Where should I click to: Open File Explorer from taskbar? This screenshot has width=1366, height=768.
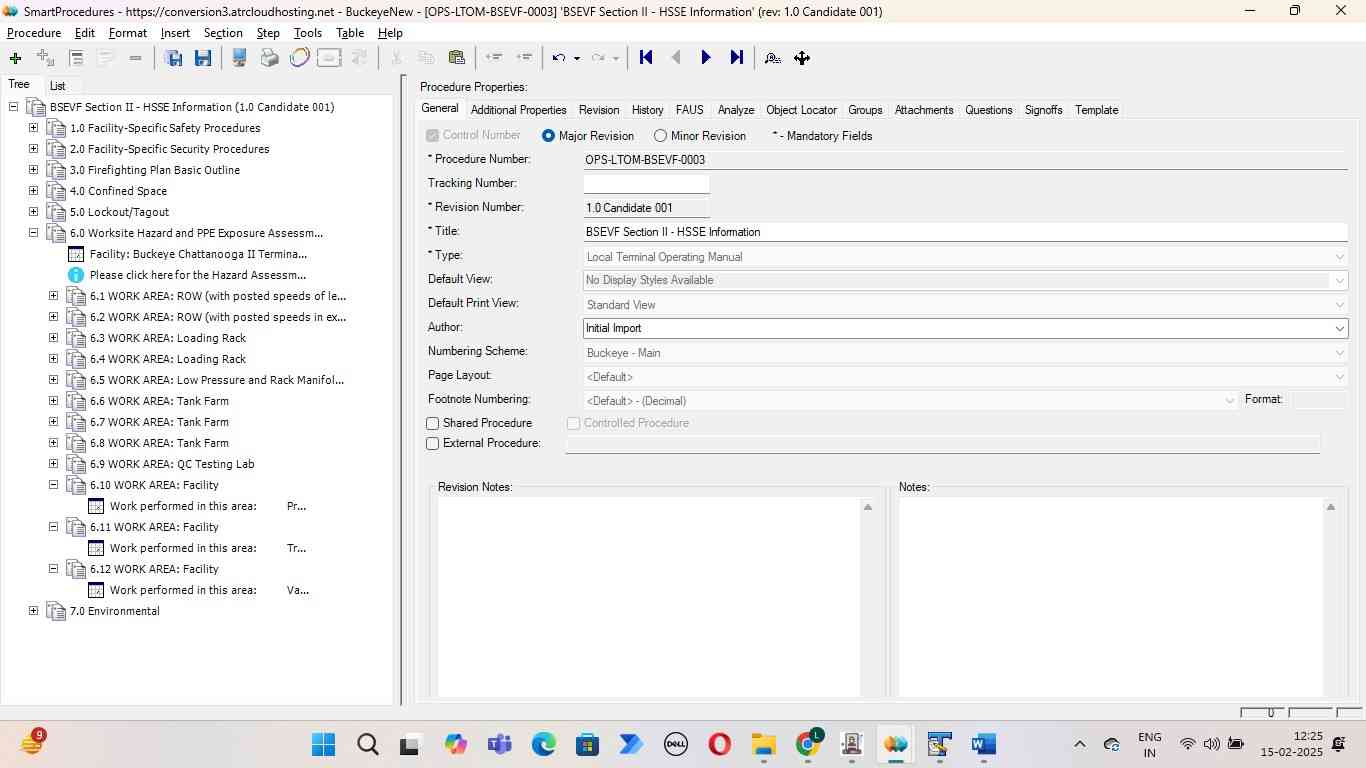click(x=764, y=745)
